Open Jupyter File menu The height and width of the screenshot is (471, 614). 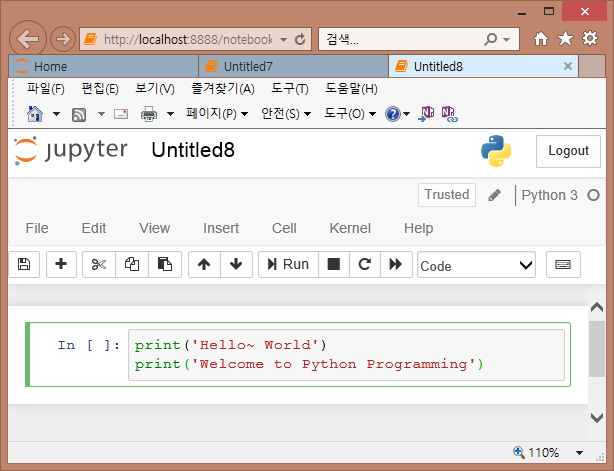[37, 228]
